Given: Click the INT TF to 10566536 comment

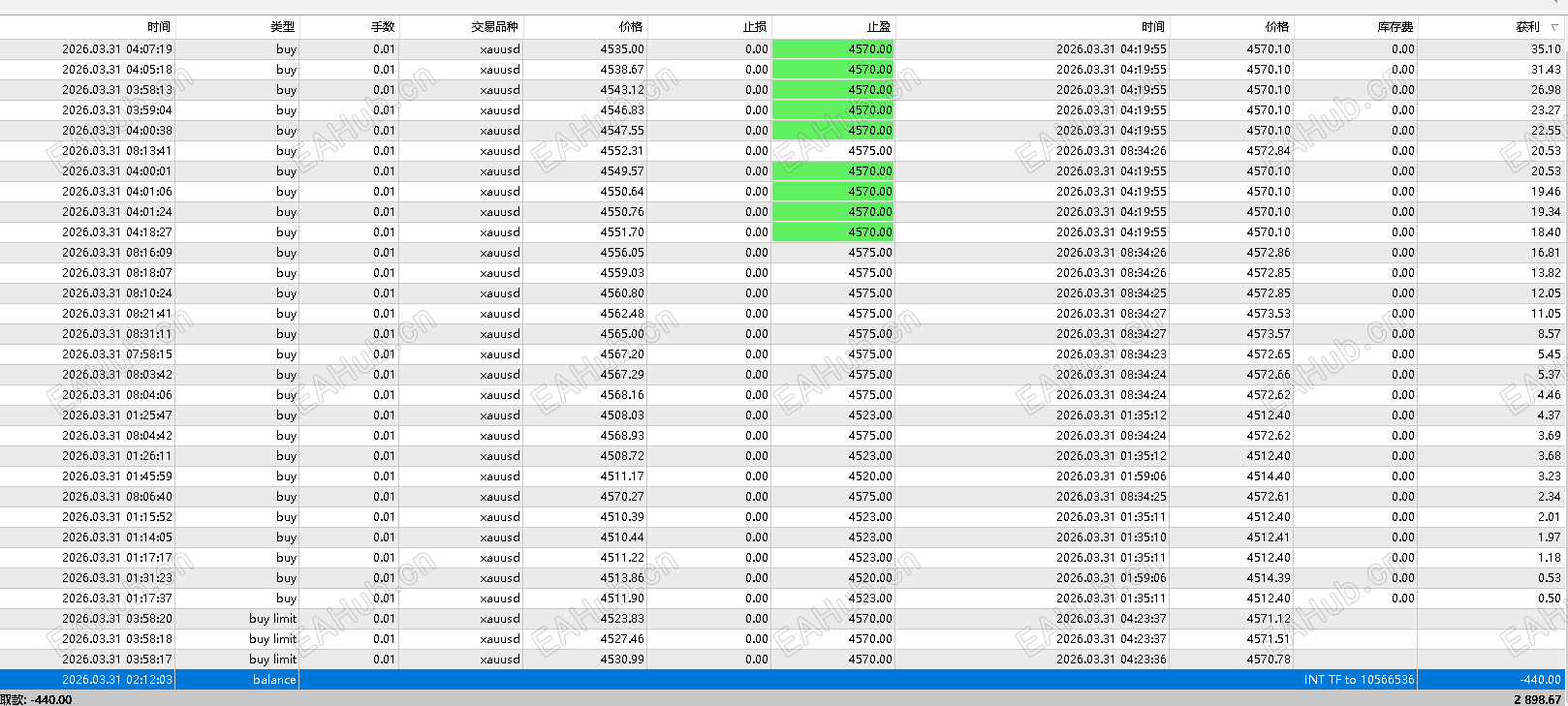Looking at the screenshot, I should tap(1359, 680).
